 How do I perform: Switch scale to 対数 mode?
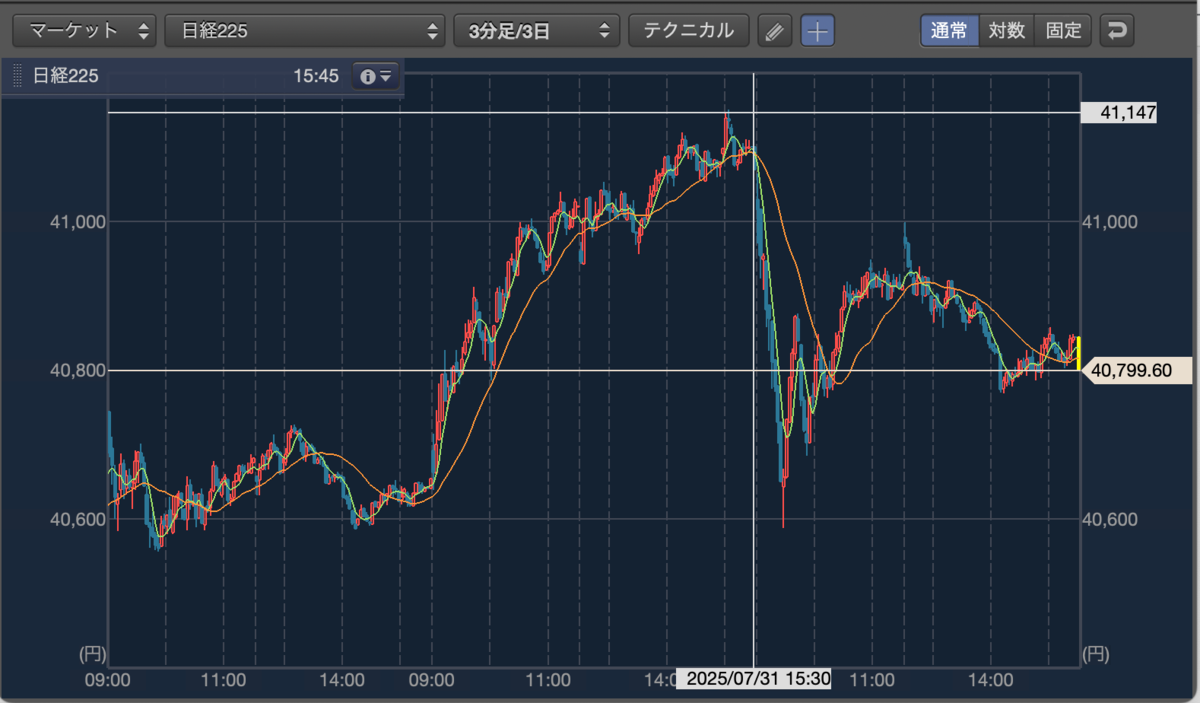click(x=1006, y=30)
